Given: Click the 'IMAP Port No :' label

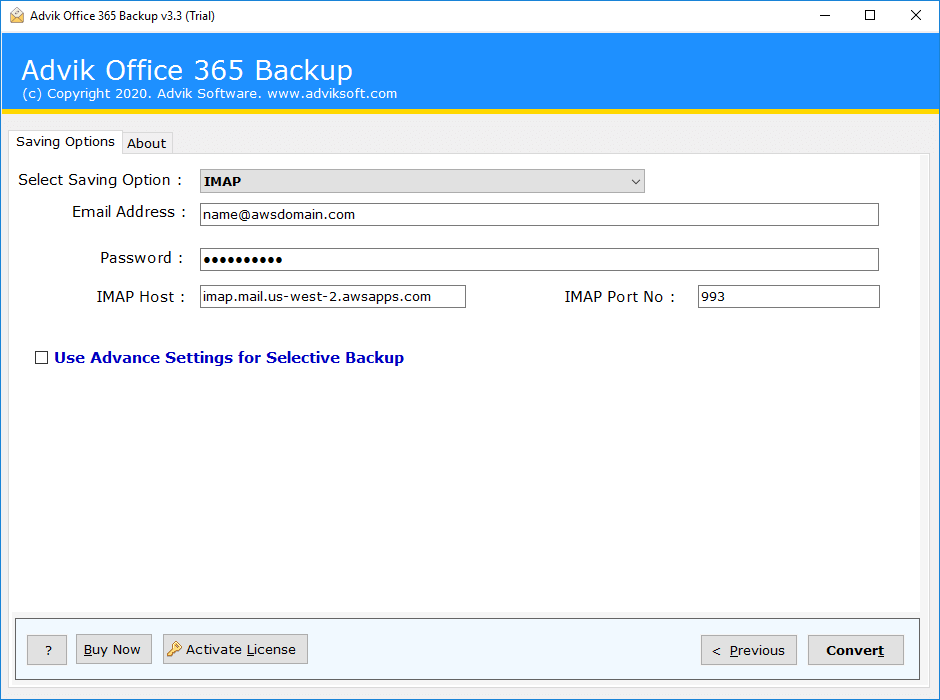Looking at the screenshot, I should (x=619, y=297).
